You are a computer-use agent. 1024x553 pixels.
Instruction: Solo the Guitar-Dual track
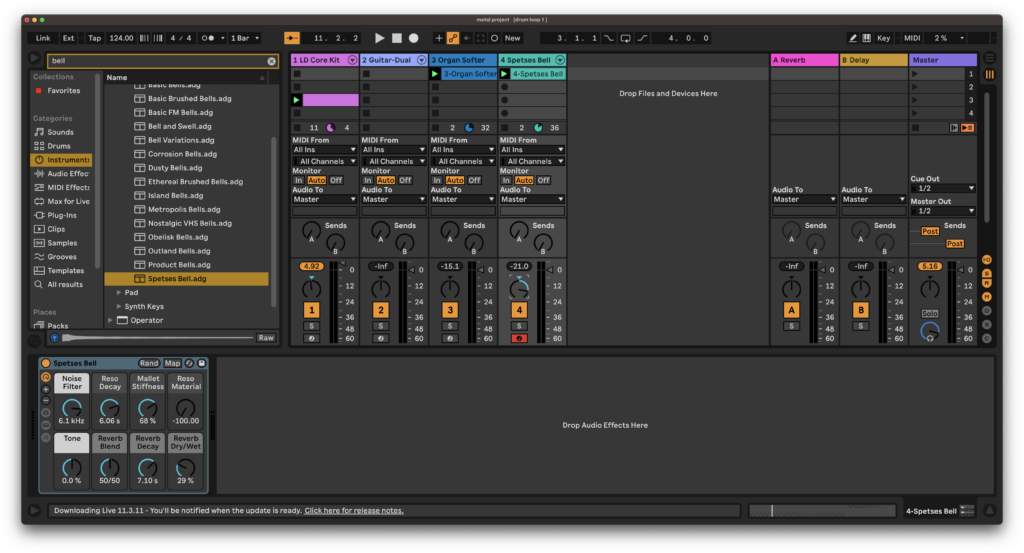(381, 326)
